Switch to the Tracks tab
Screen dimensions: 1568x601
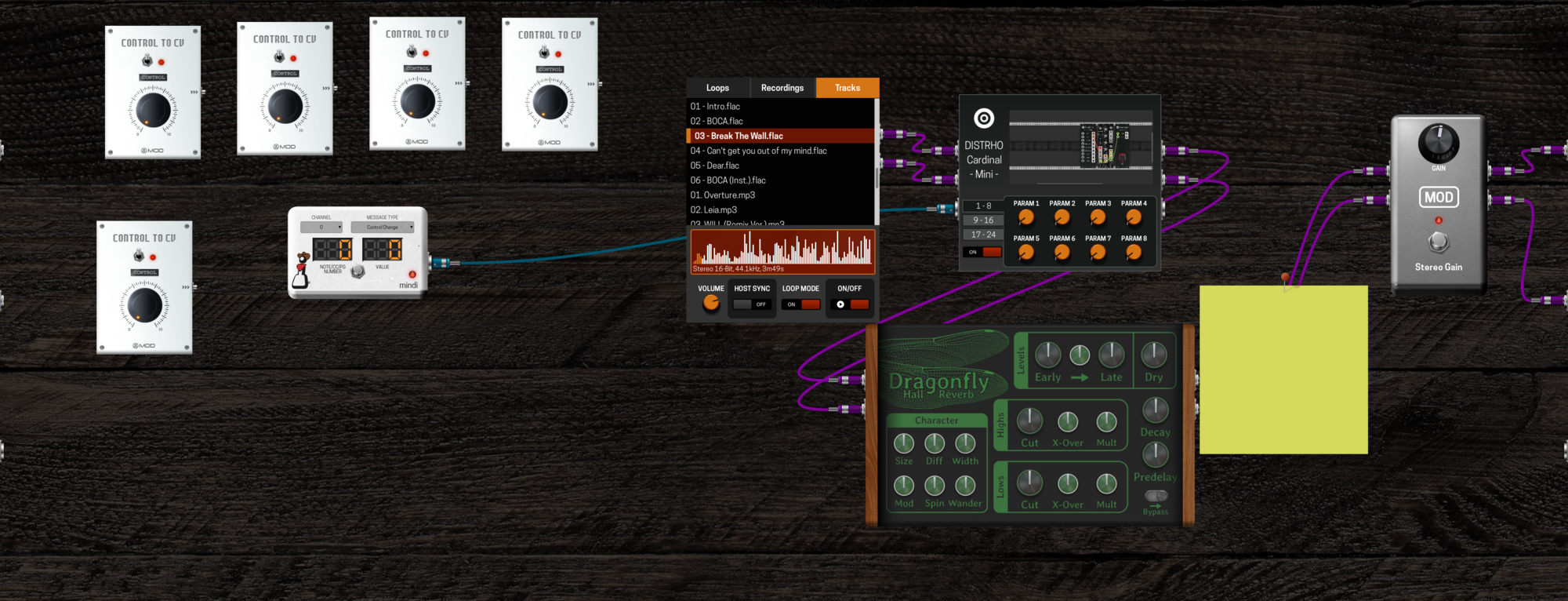pyautogui.click(x=848, y=88)
